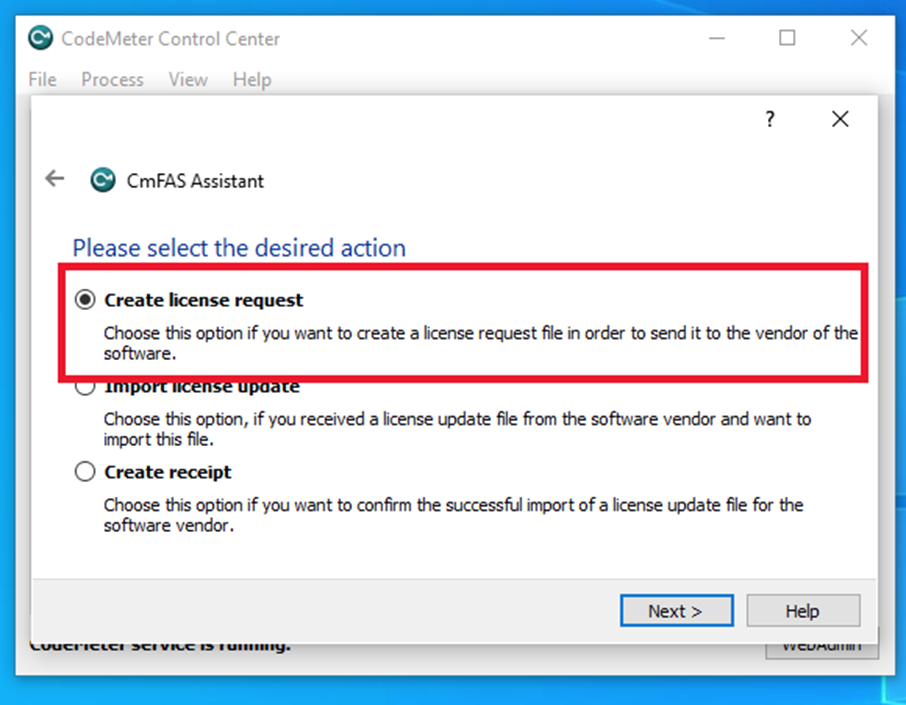906x705 pixels.
Task: Open the Help menu in the menu bar
Action: coord(252,79)
